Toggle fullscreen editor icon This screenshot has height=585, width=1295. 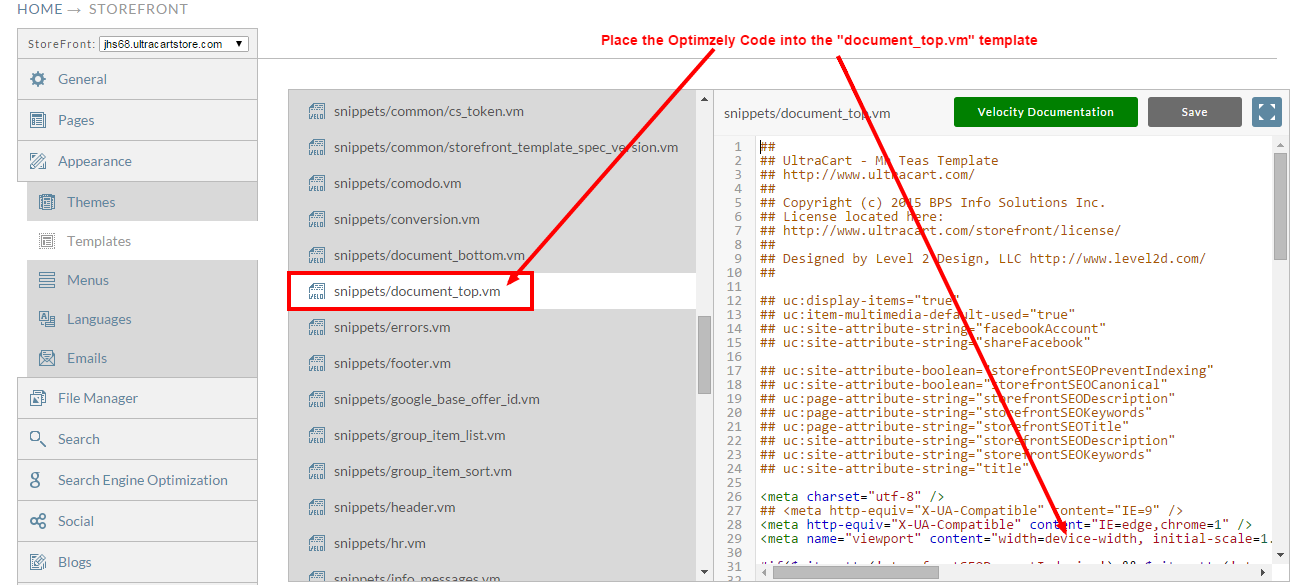1267,112
